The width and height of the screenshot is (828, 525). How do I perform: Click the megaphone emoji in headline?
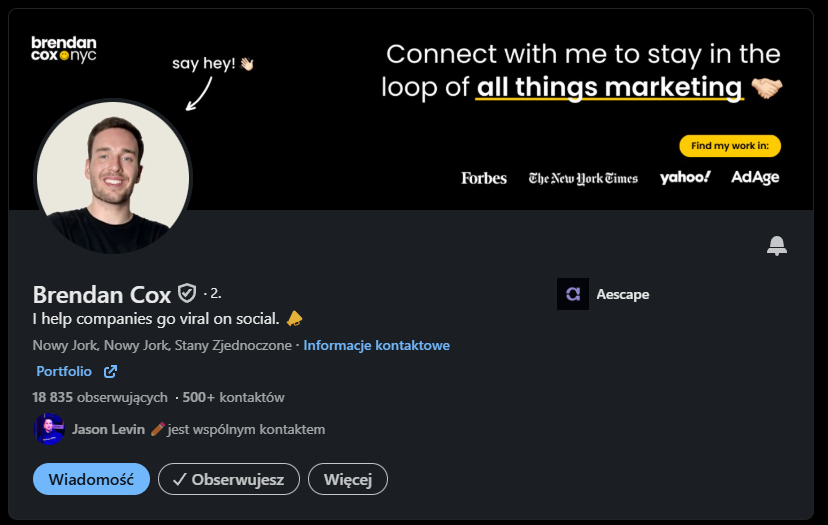point(294,319)
